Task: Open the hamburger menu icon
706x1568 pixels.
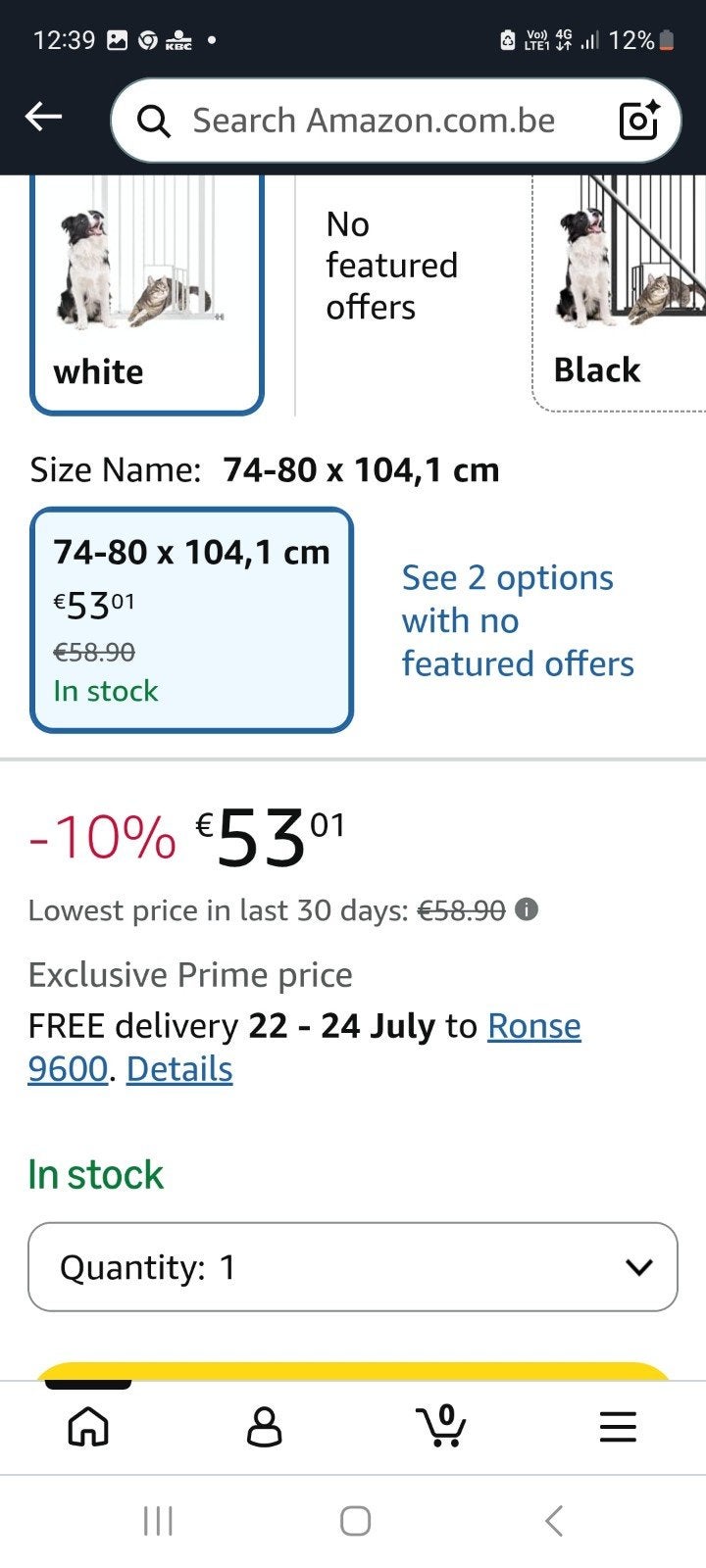Action: (618, 1427)
